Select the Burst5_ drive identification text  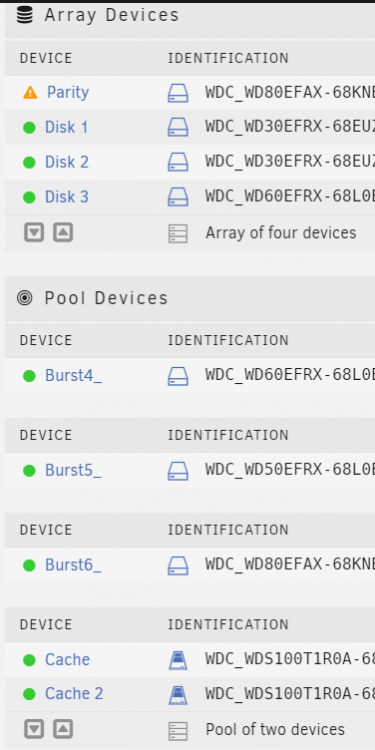coord(290,470)
